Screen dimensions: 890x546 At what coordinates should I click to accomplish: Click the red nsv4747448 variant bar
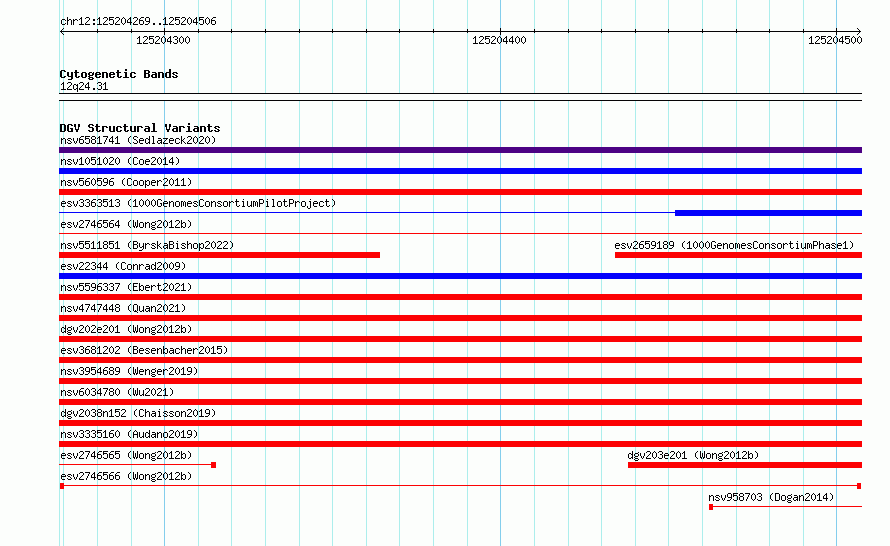click(x=460, y=318)
